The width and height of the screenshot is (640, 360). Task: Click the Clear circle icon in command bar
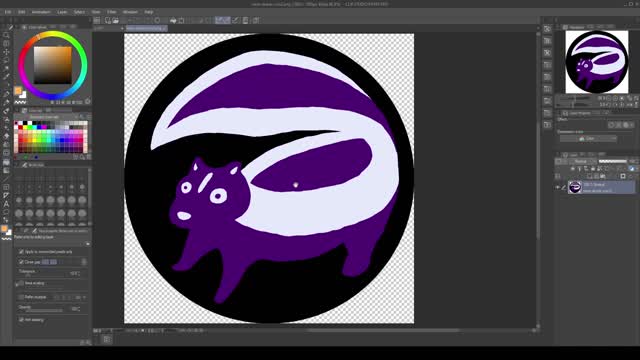157,20
